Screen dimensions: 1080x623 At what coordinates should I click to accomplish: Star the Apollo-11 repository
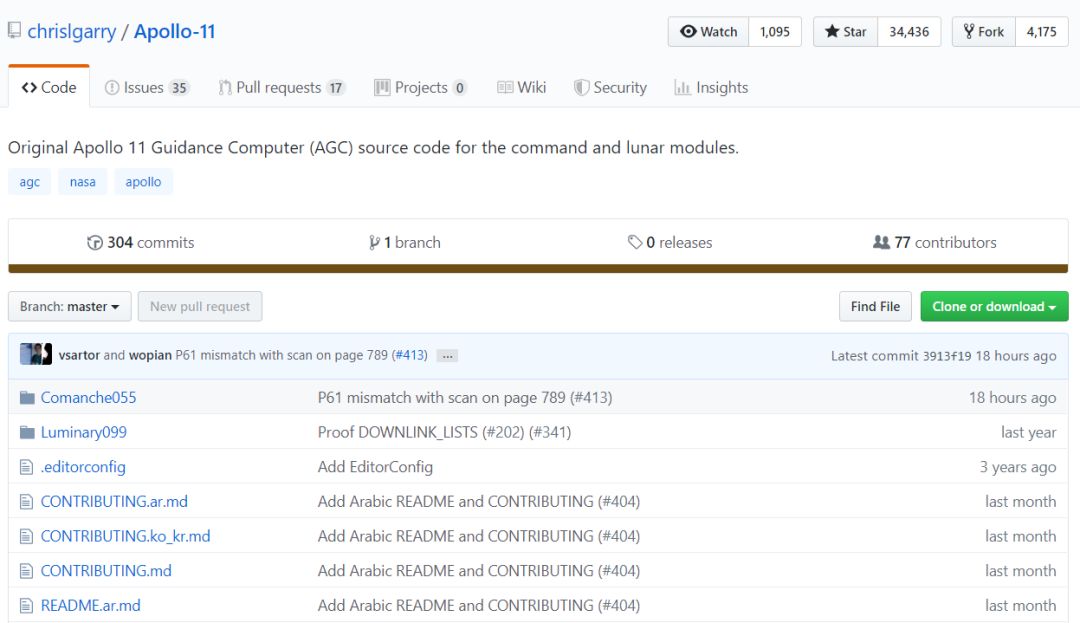pos(845,32)
